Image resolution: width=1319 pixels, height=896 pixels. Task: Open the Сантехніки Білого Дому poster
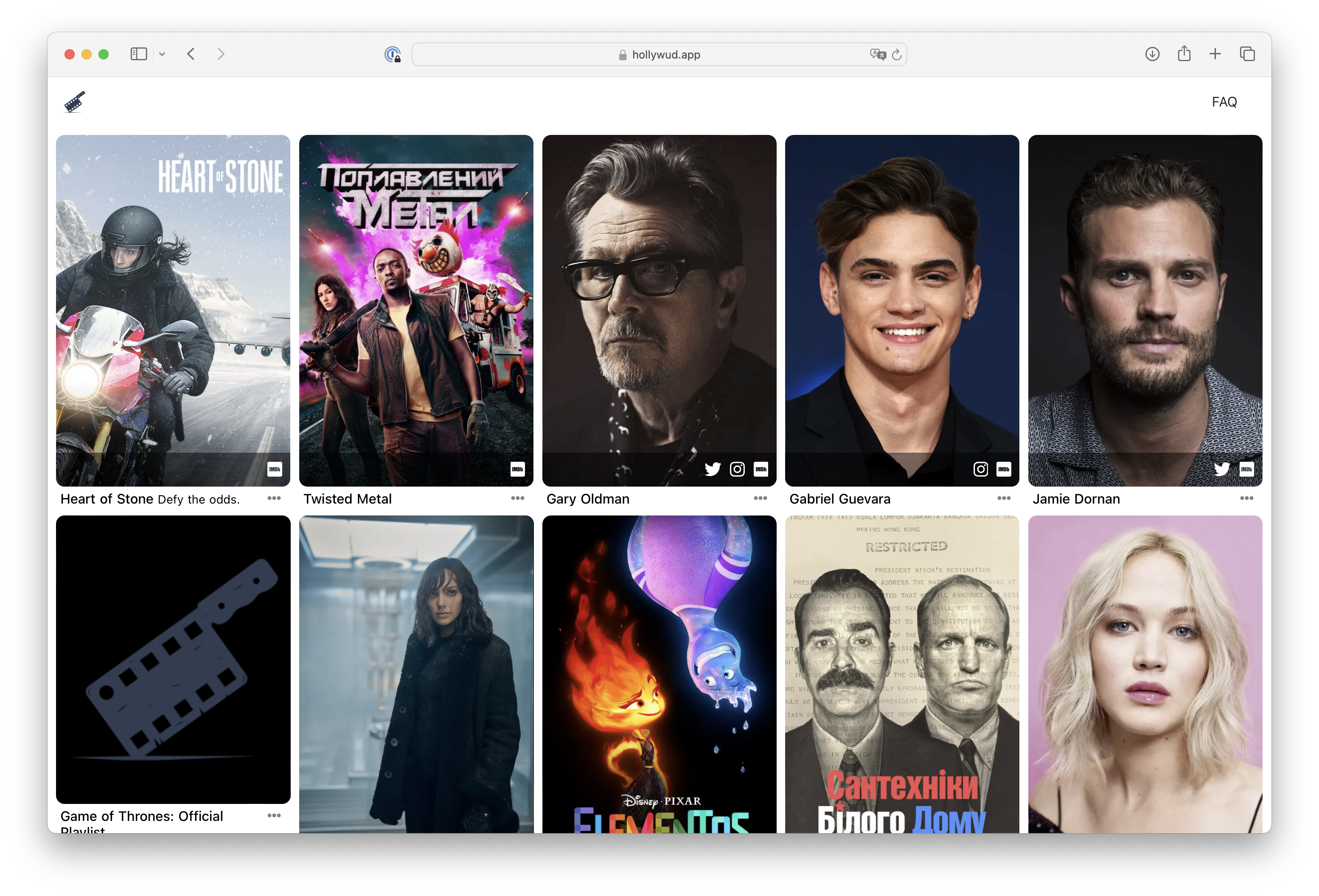(902, 674)
